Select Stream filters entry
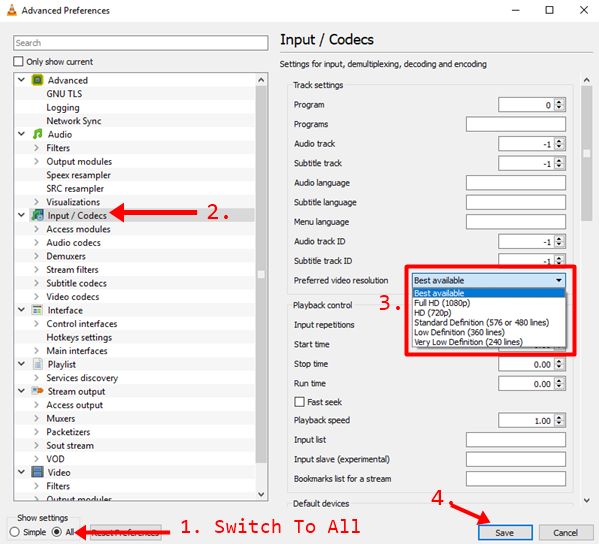599x544 pixels. pyautogui.click(x=72, y=269)
